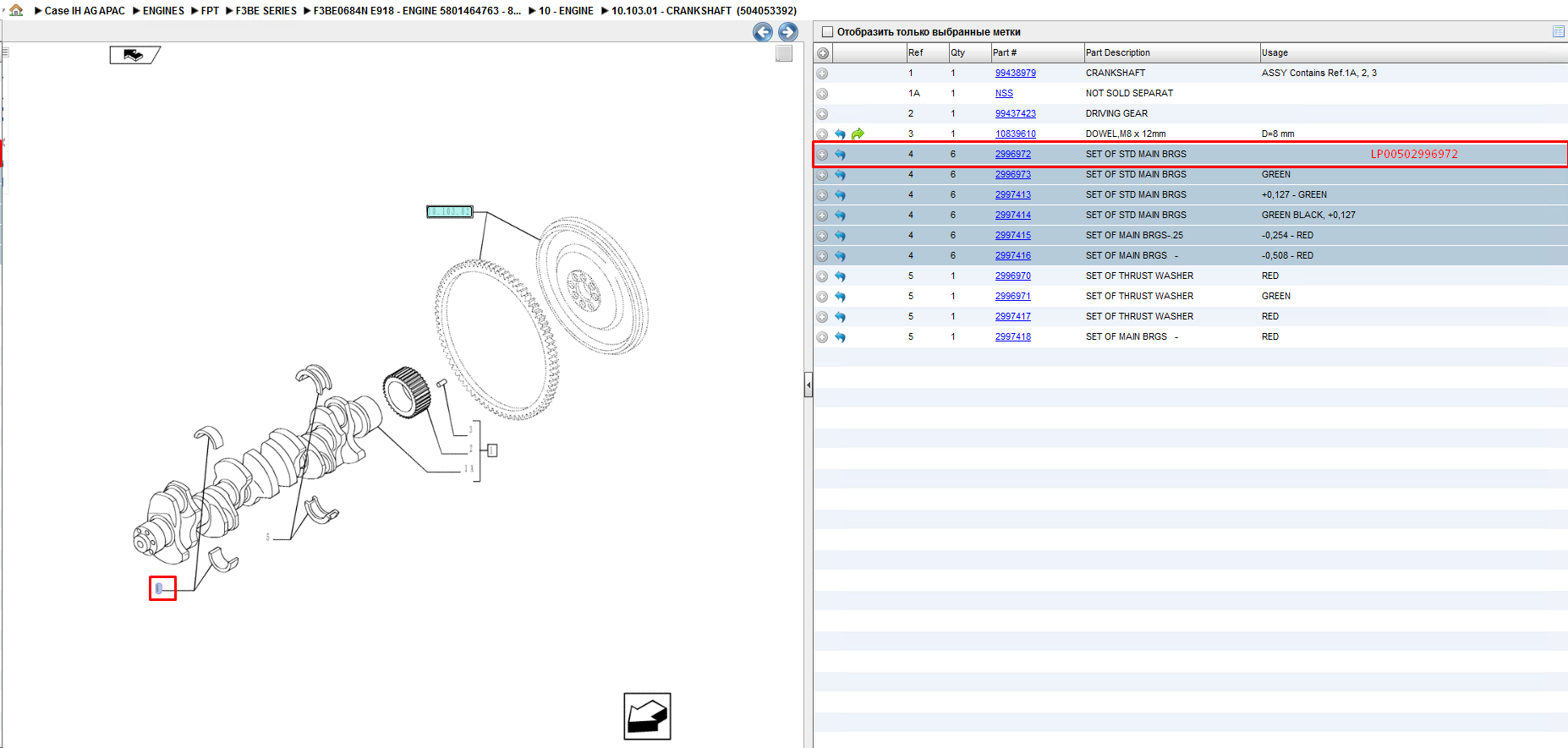The image size is (1568, 748).
Task: Click the plus icon for part 2997413
Action: (822, 195)
